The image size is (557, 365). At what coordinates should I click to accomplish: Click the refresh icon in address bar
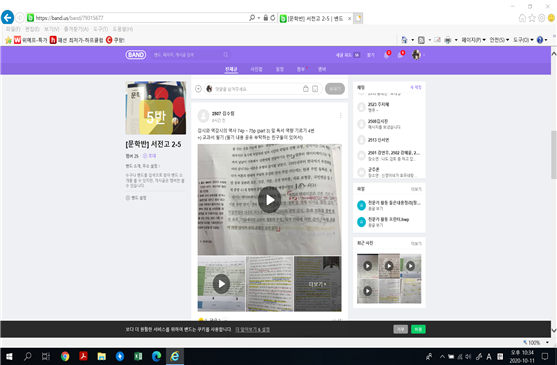[273, 18]
